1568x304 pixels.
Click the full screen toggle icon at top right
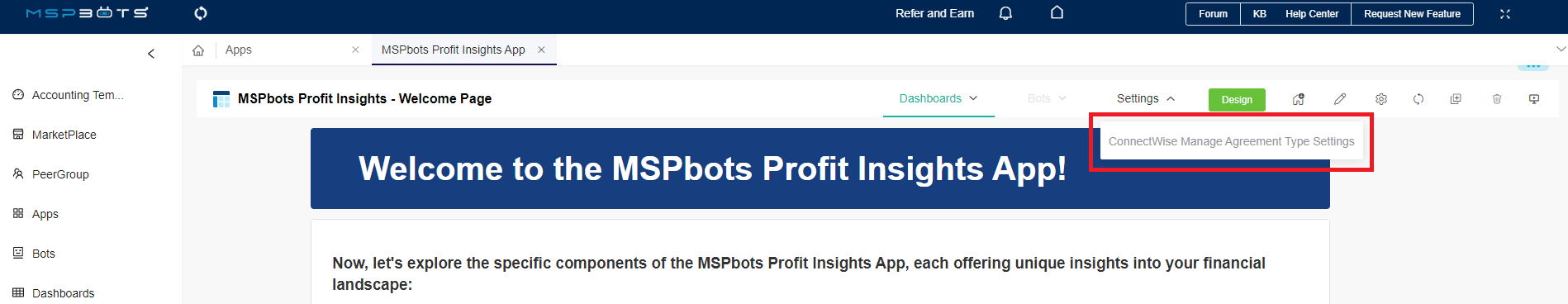1505,14
